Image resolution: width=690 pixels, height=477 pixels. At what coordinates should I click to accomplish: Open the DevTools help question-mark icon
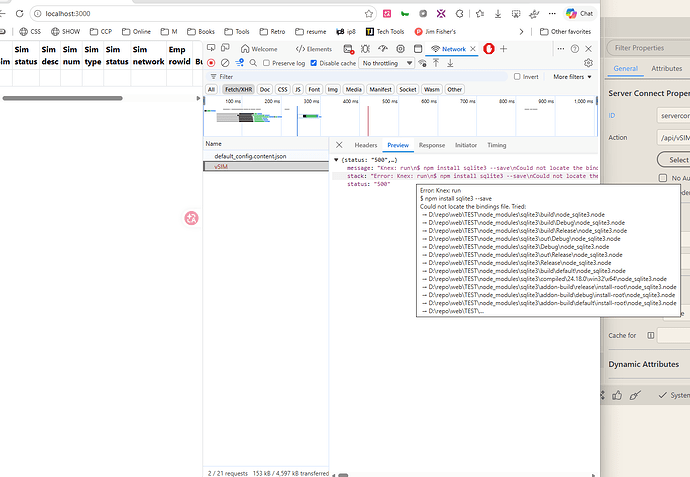(574, 49)
